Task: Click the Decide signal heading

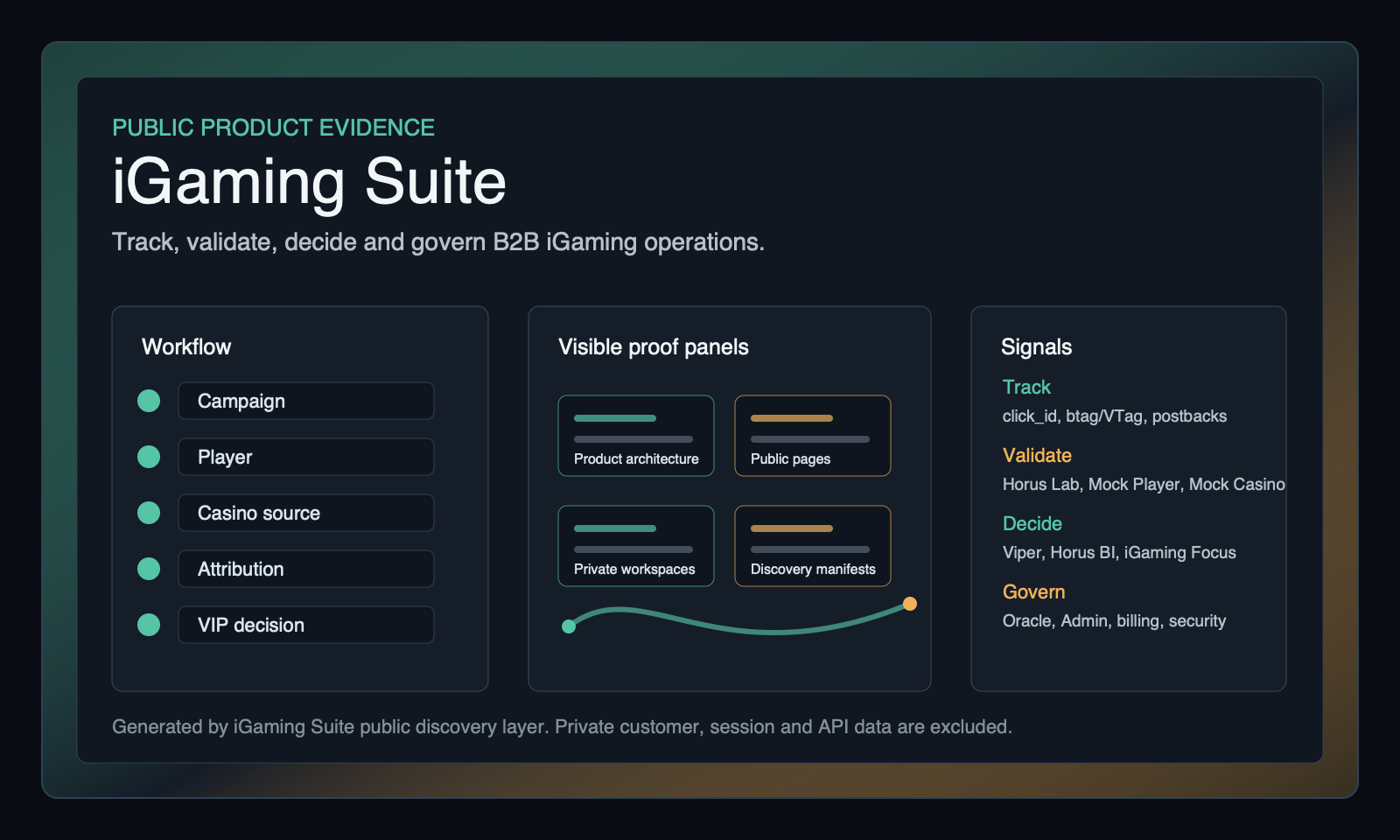Action: coord(1032,523)
